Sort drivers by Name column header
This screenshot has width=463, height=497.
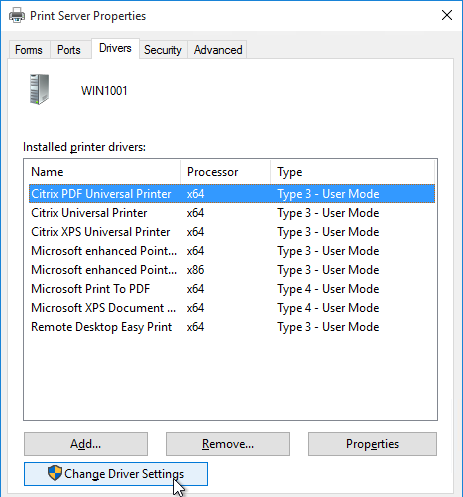102,172
